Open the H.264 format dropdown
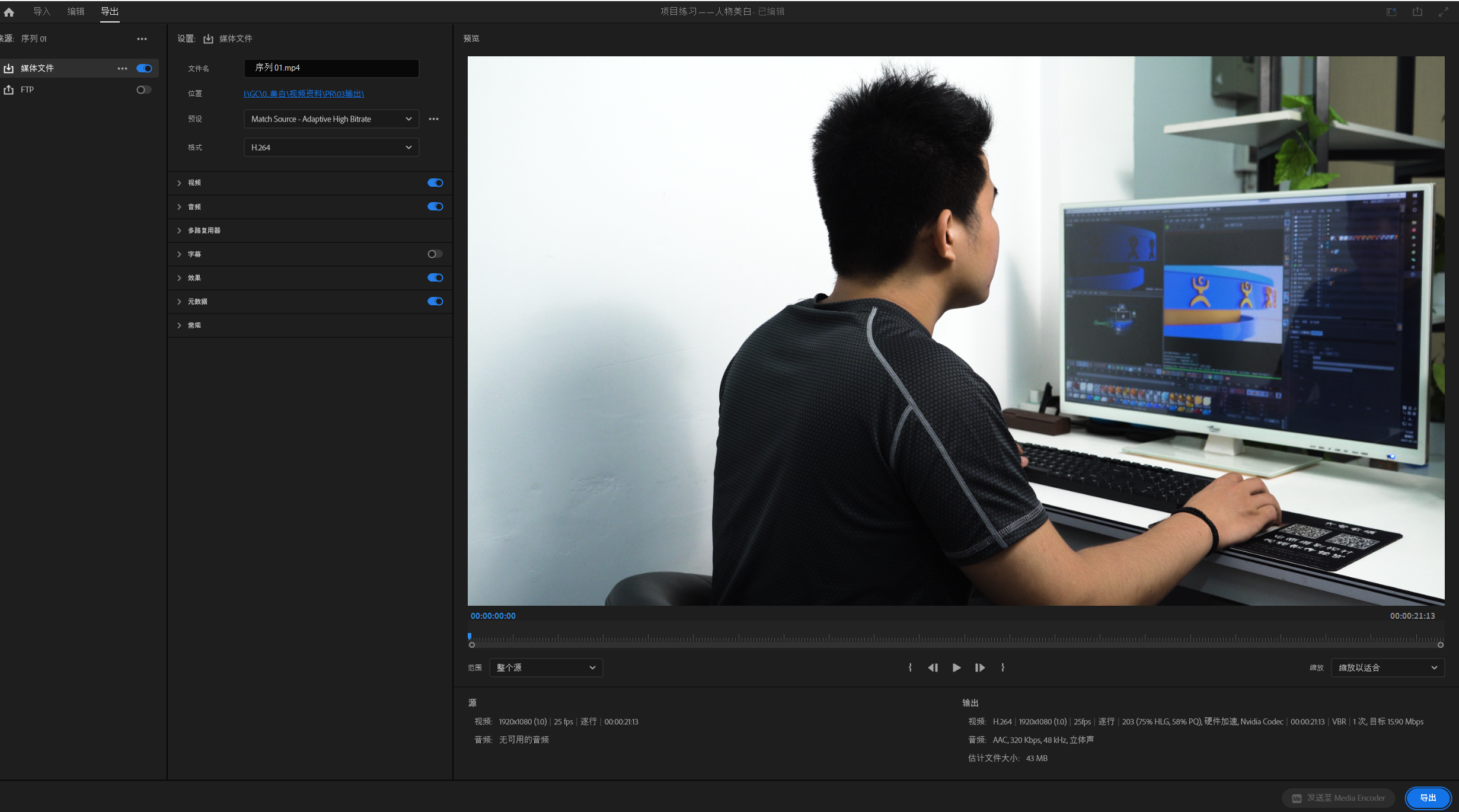Viewport: 1459px width, 812px height. click(x=331, y=148)
